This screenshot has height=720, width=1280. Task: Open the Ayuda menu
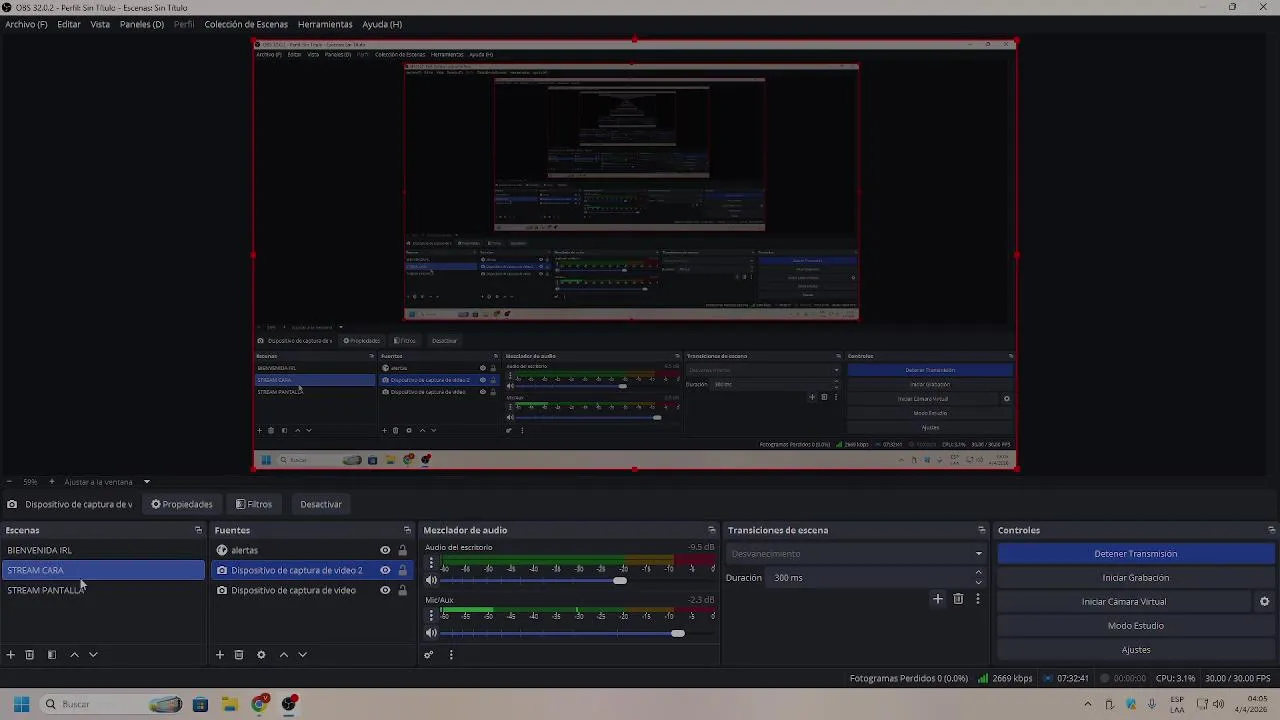click(x=382, y=24)
